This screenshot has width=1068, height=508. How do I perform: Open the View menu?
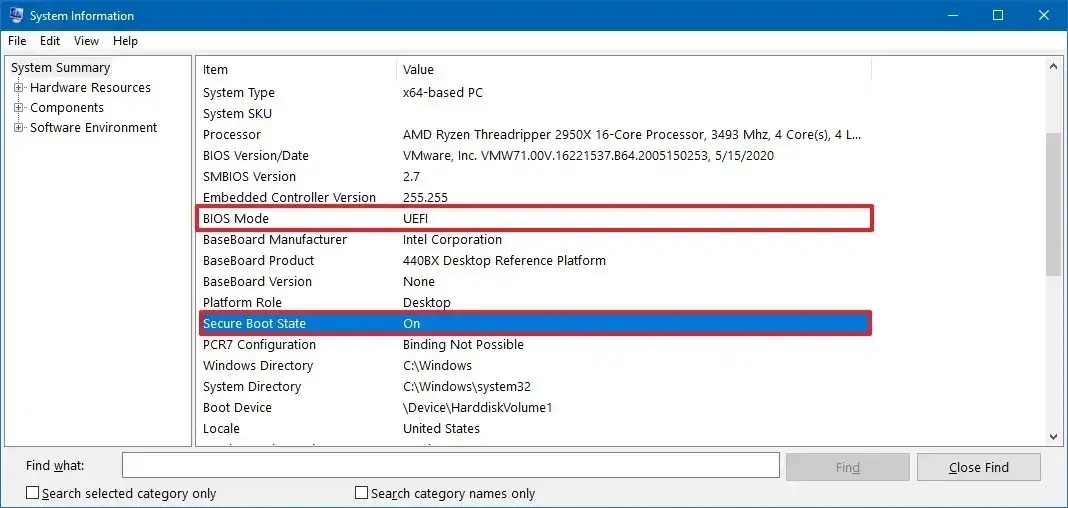click(x=87, y=41)
